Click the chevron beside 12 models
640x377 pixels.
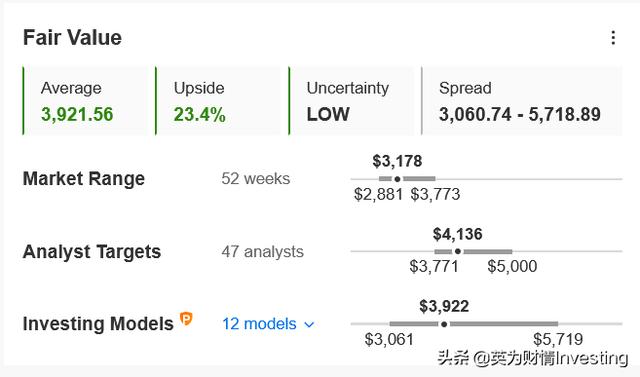point(309,325)
